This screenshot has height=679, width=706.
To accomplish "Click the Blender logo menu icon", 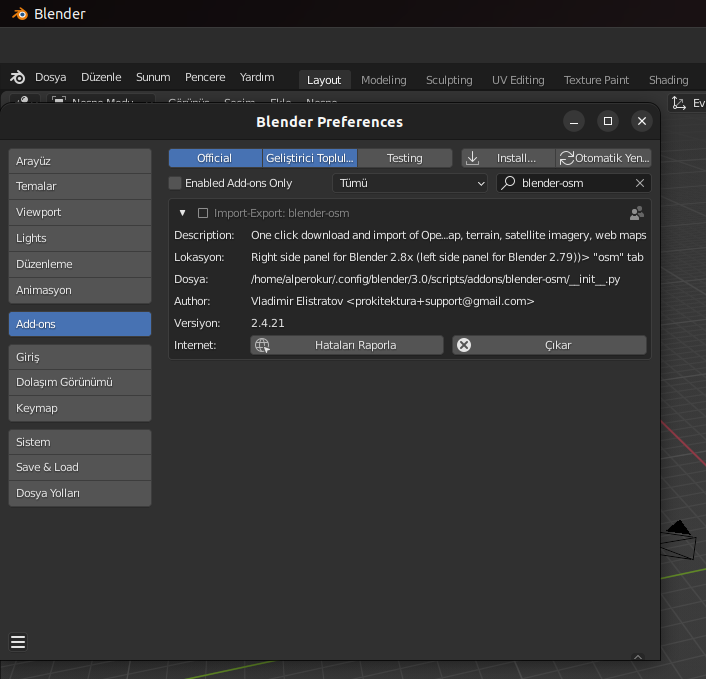I will coord(18,77).
